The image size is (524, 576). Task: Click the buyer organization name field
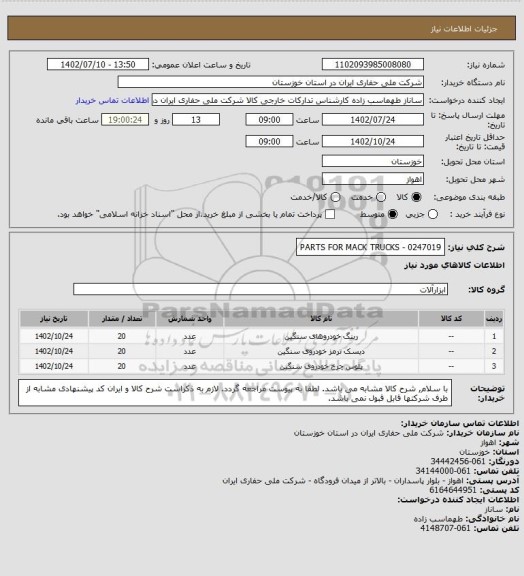point(270,82)
